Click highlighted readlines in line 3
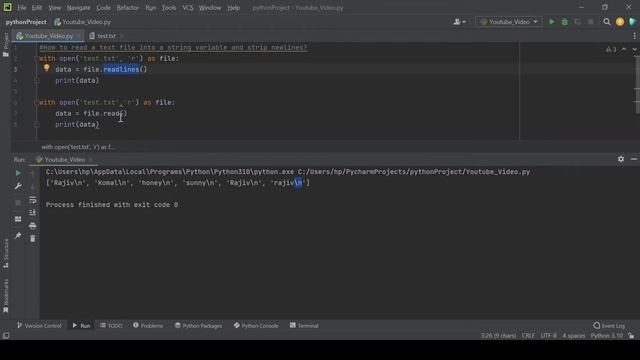The width and height of the screenshot is (640, 360). pyautogui.click(x=121, y=69)
